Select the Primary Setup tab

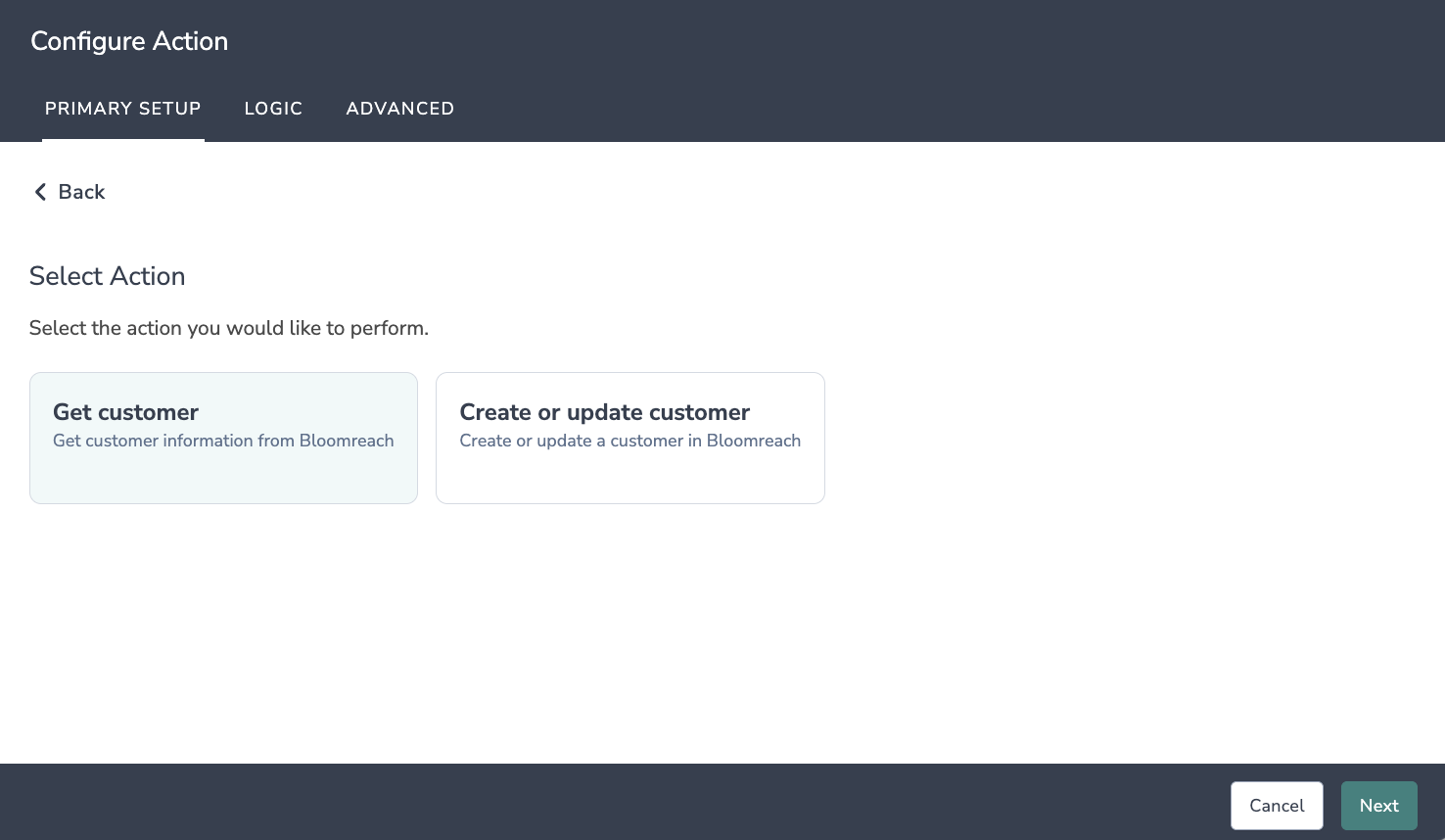[122, 109]
